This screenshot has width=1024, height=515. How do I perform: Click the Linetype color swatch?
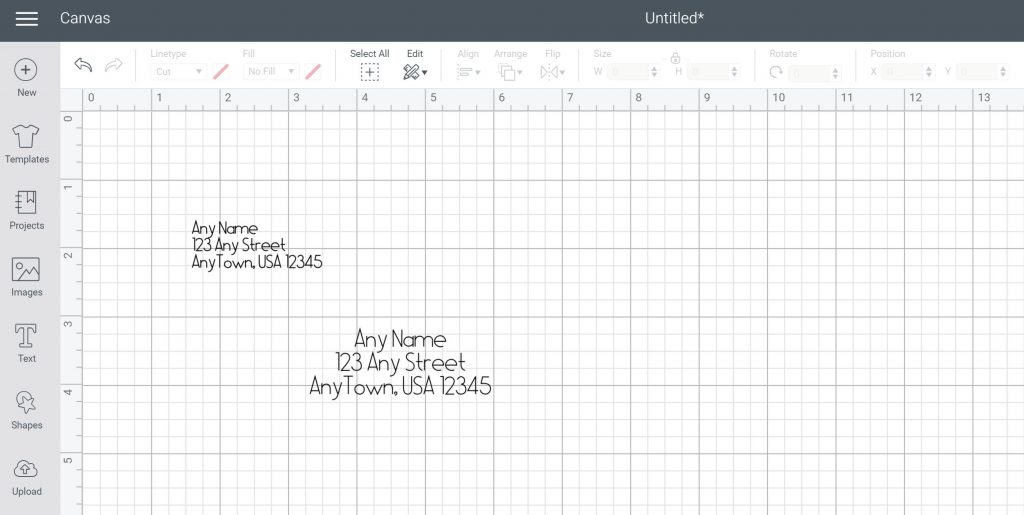221,72
